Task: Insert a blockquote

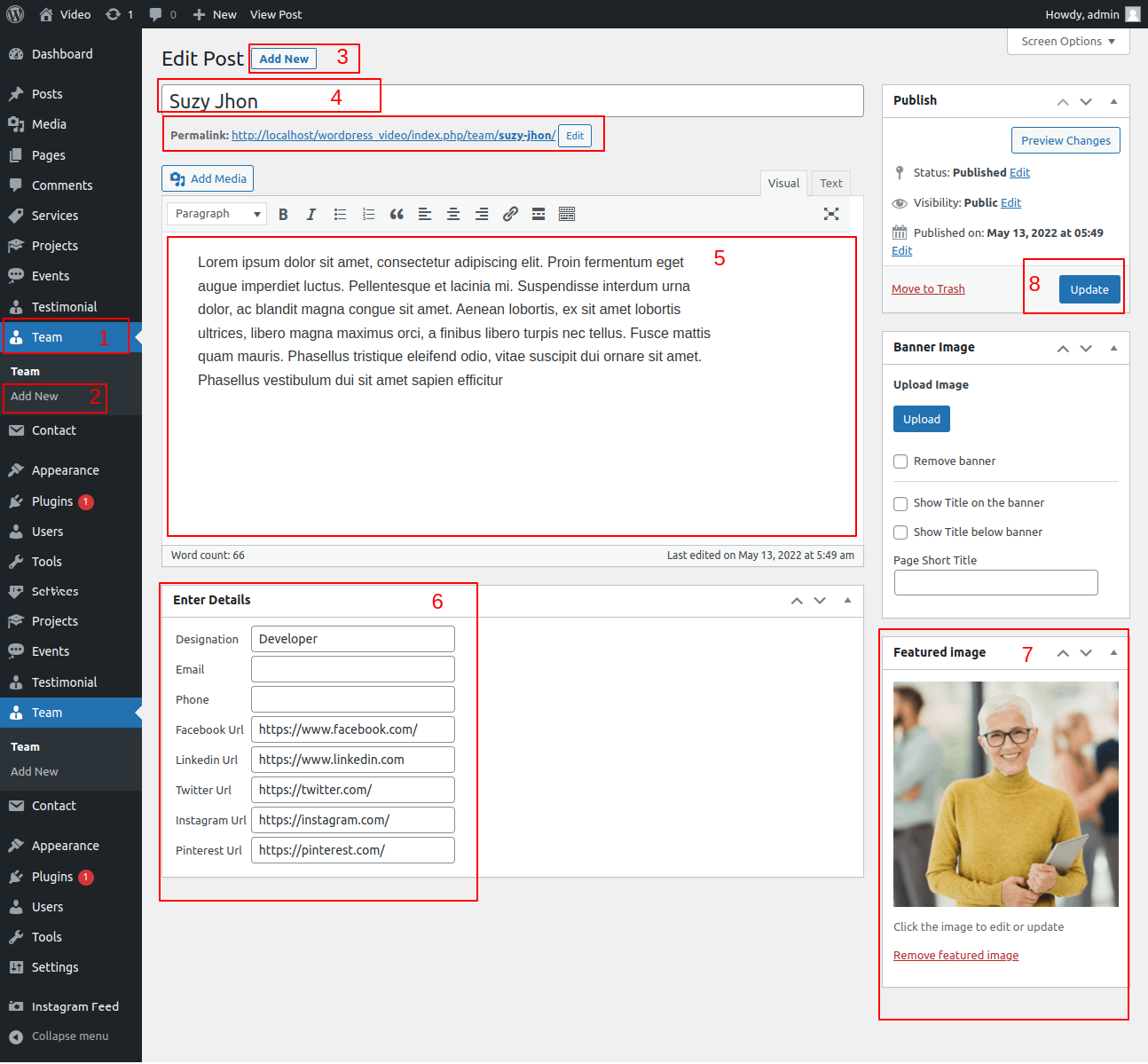Action: coord(397,214)
